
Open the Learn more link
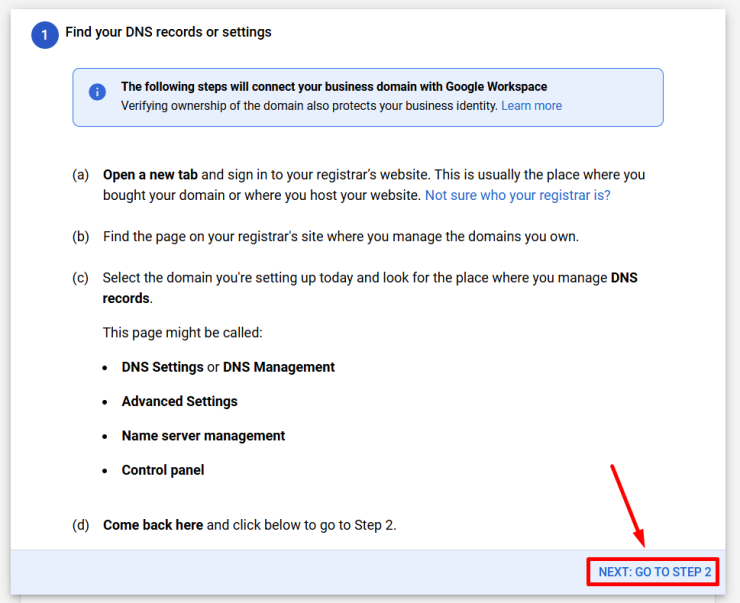[x=531, y=106]
